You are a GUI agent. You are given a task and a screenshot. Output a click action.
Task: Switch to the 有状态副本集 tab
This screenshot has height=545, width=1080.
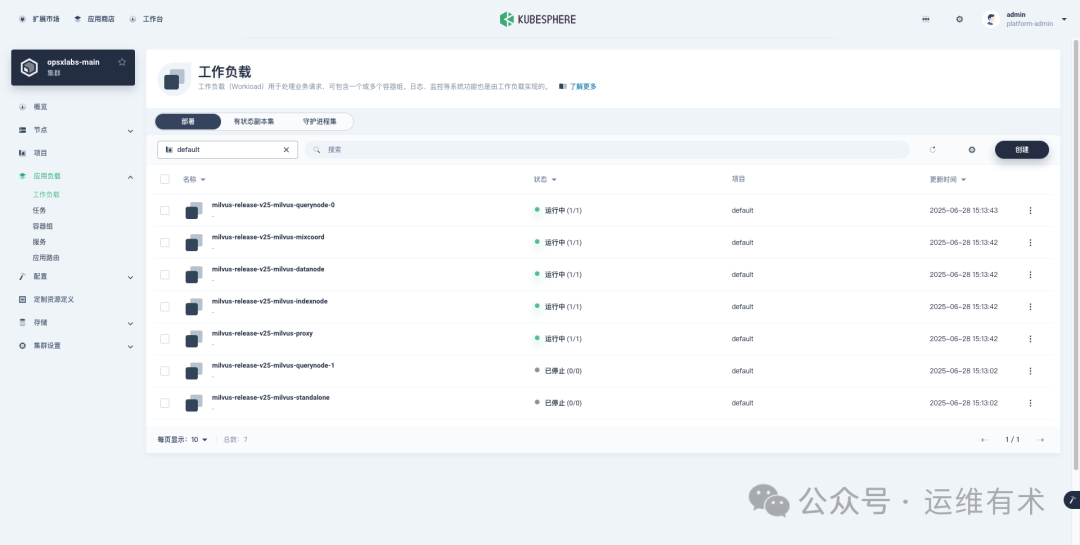[x=253, y=121]
